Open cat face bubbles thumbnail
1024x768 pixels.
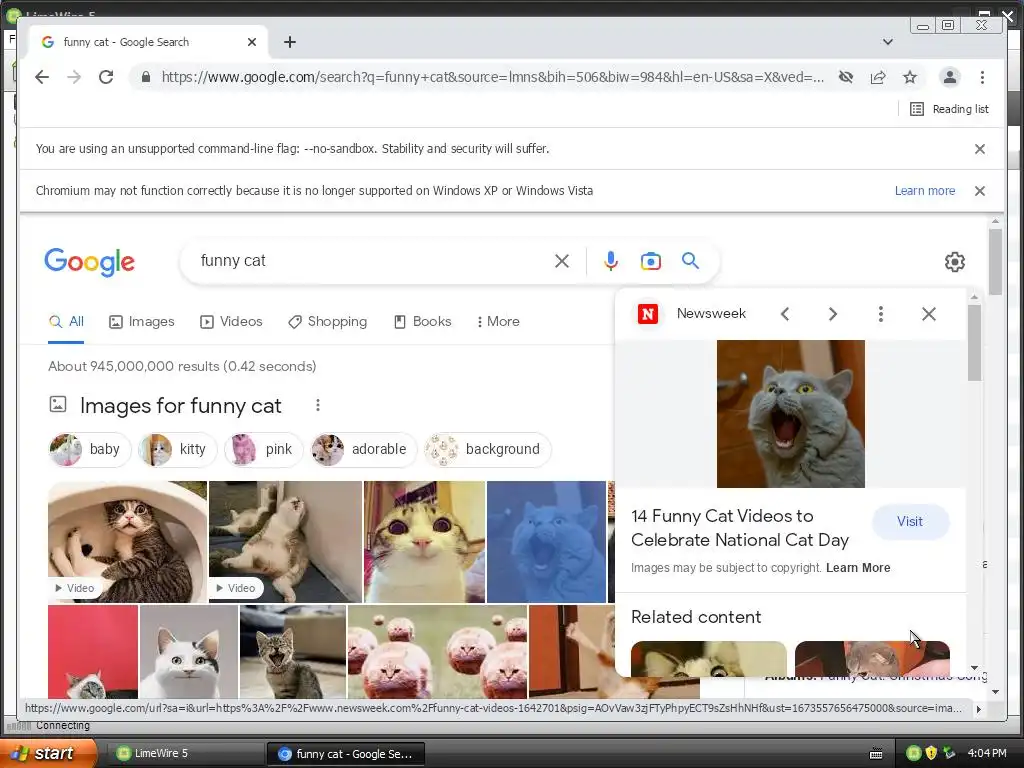pyautogui.click(x=438, y=652)
